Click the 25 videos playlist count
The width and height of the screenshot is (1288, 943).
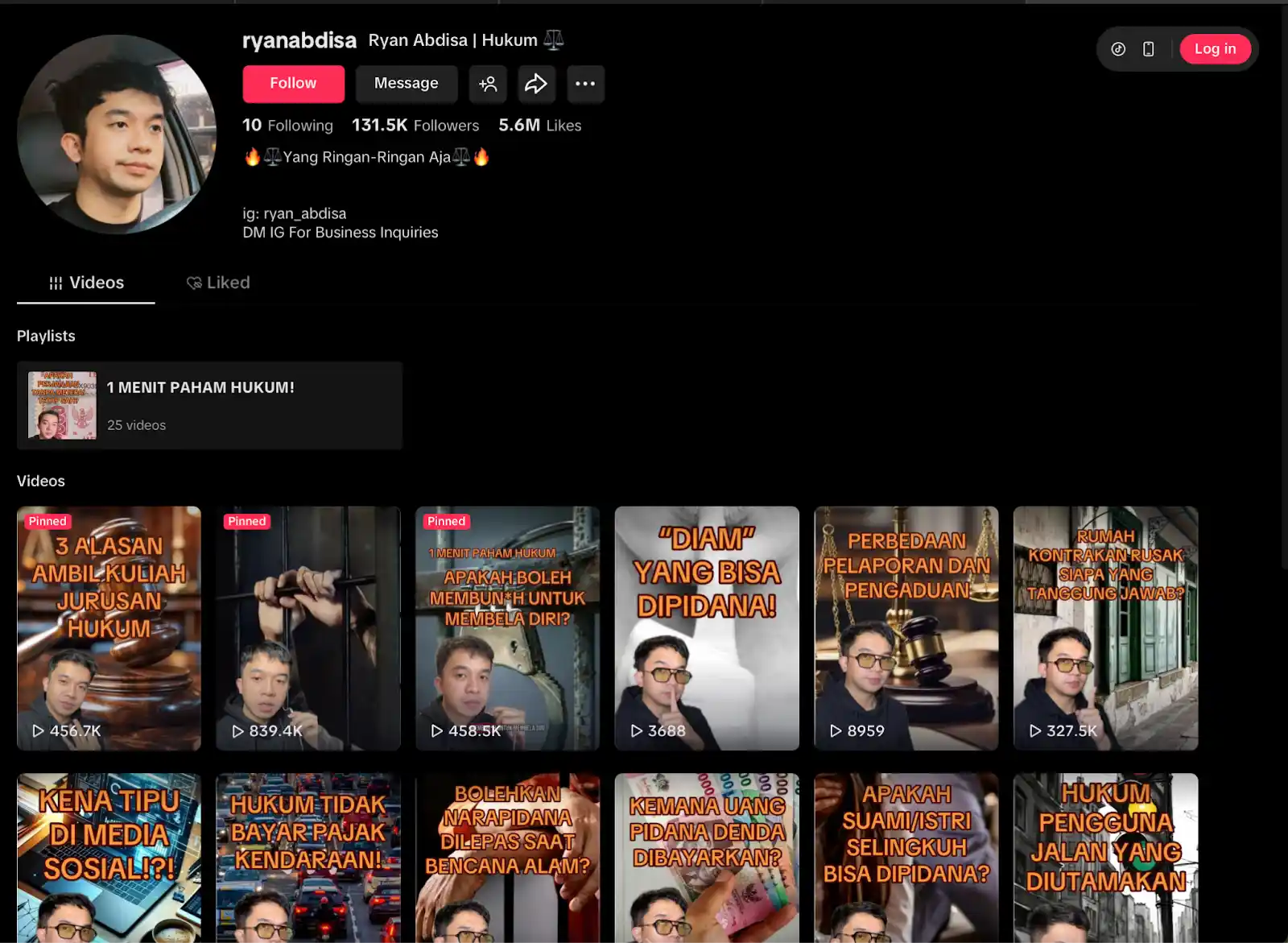(x=137, y=425)
